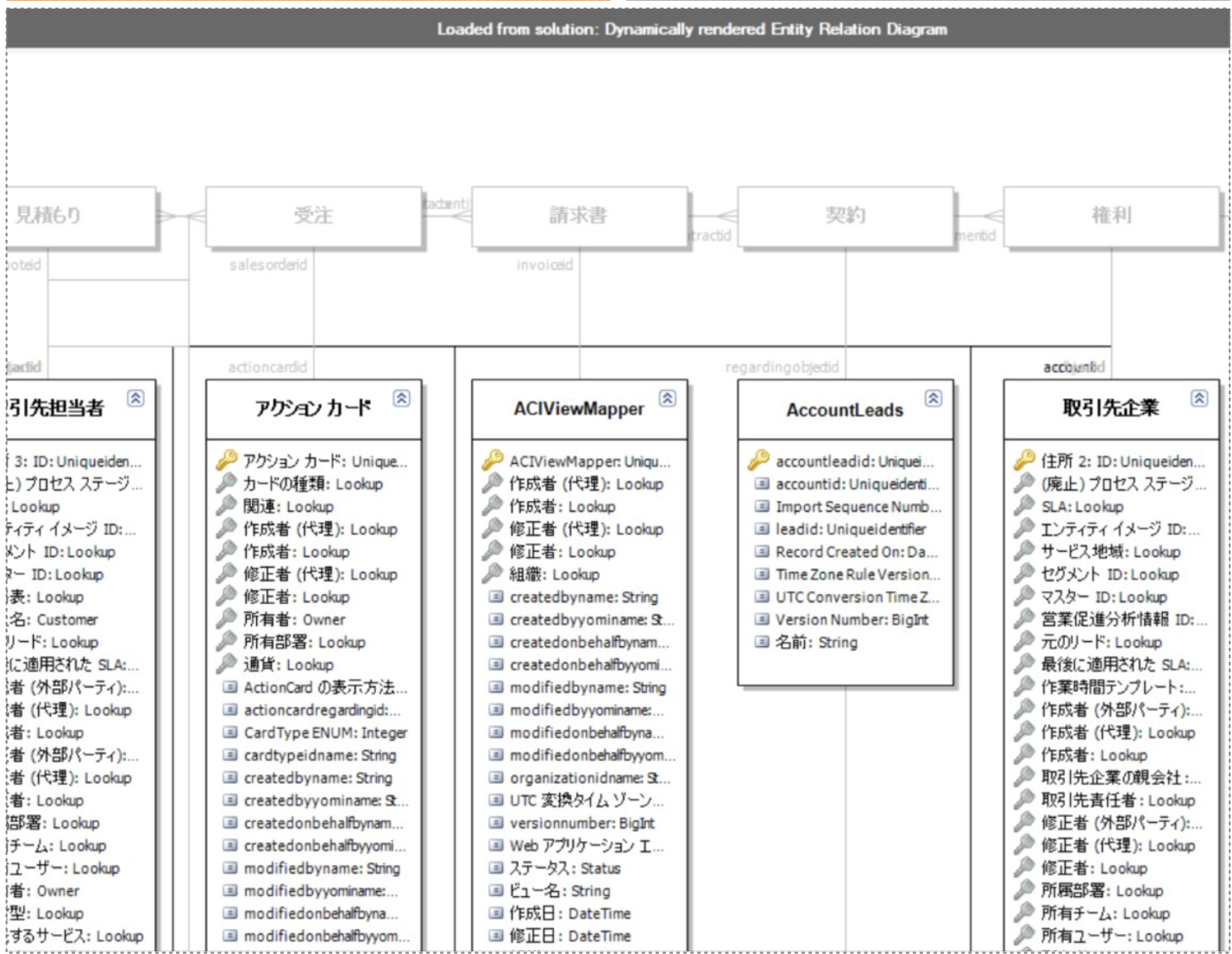
Task: Click the gold key icon beside アクション カード attribute
Action: (227, 461)
